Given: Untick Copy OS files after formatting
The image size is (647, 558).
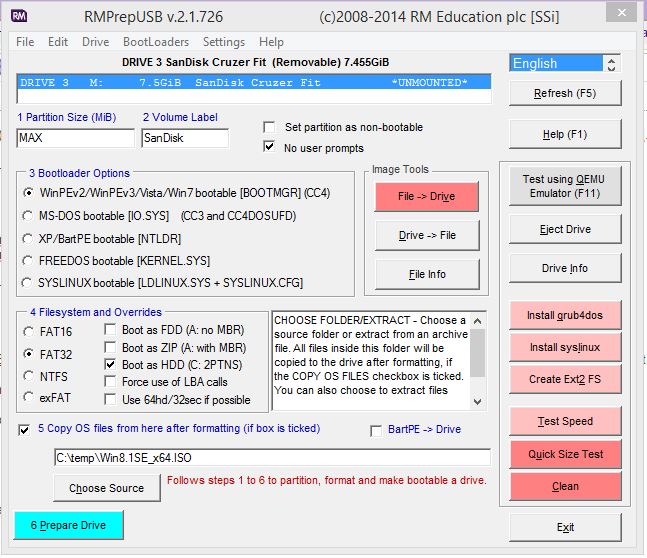Looking at the screenshot, I should [24, 430].
